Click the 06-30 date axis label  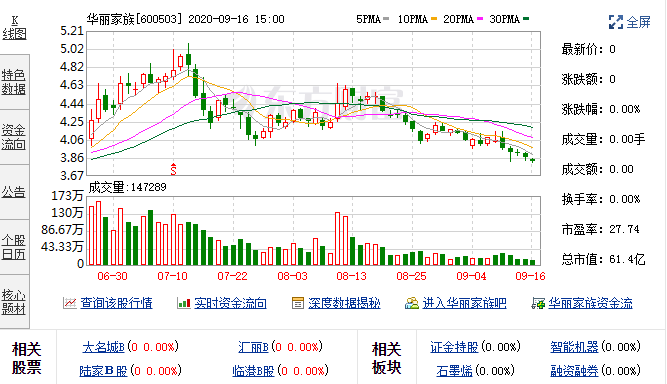click(x=112, y=276)
